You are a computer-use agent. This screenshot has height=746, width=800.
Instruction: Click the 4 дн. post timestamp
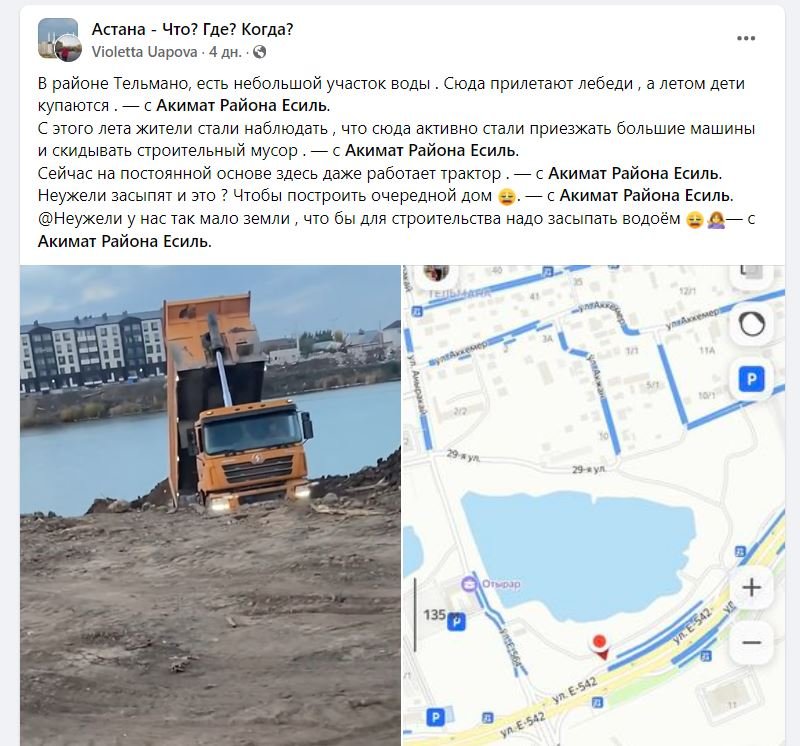pyautogui.click(x=225, y=52)
